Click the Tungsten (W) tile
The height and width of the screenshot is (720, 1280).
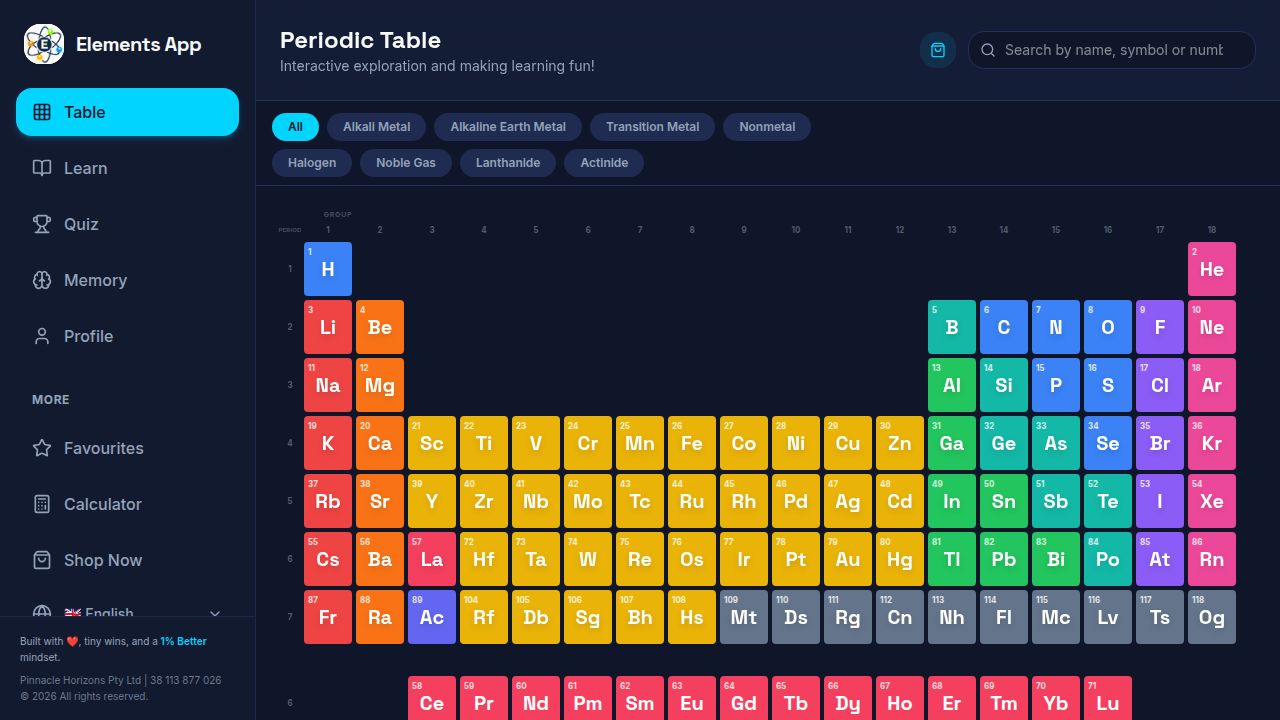(x=588, y=559)
